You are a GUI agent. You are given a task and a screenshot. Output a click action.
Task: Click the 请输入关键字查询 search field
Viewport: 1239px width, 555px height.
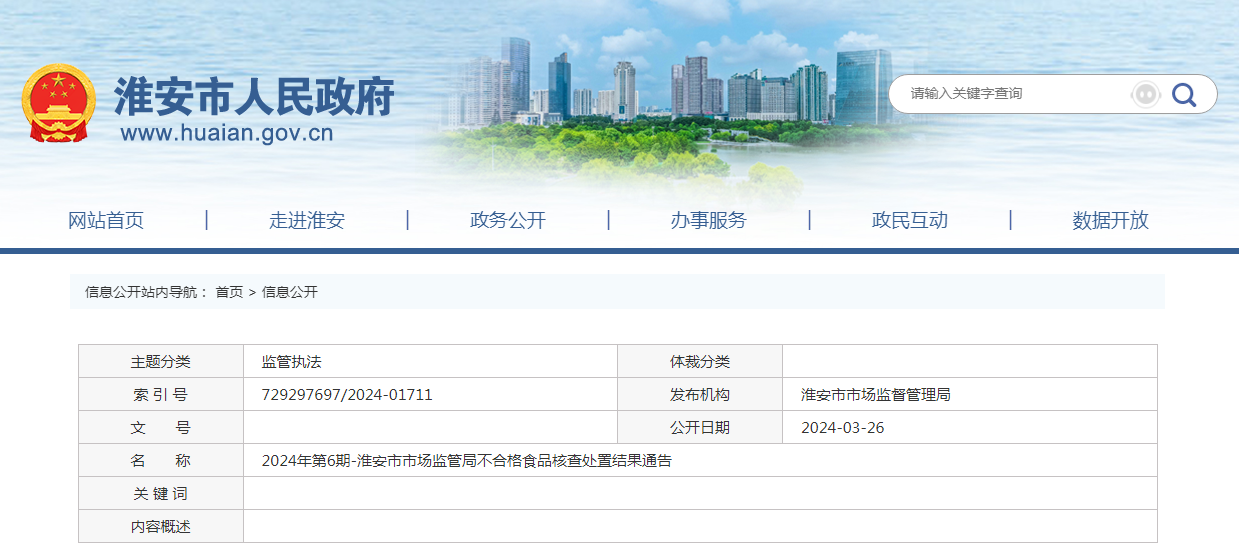(x=1010, y=94)
